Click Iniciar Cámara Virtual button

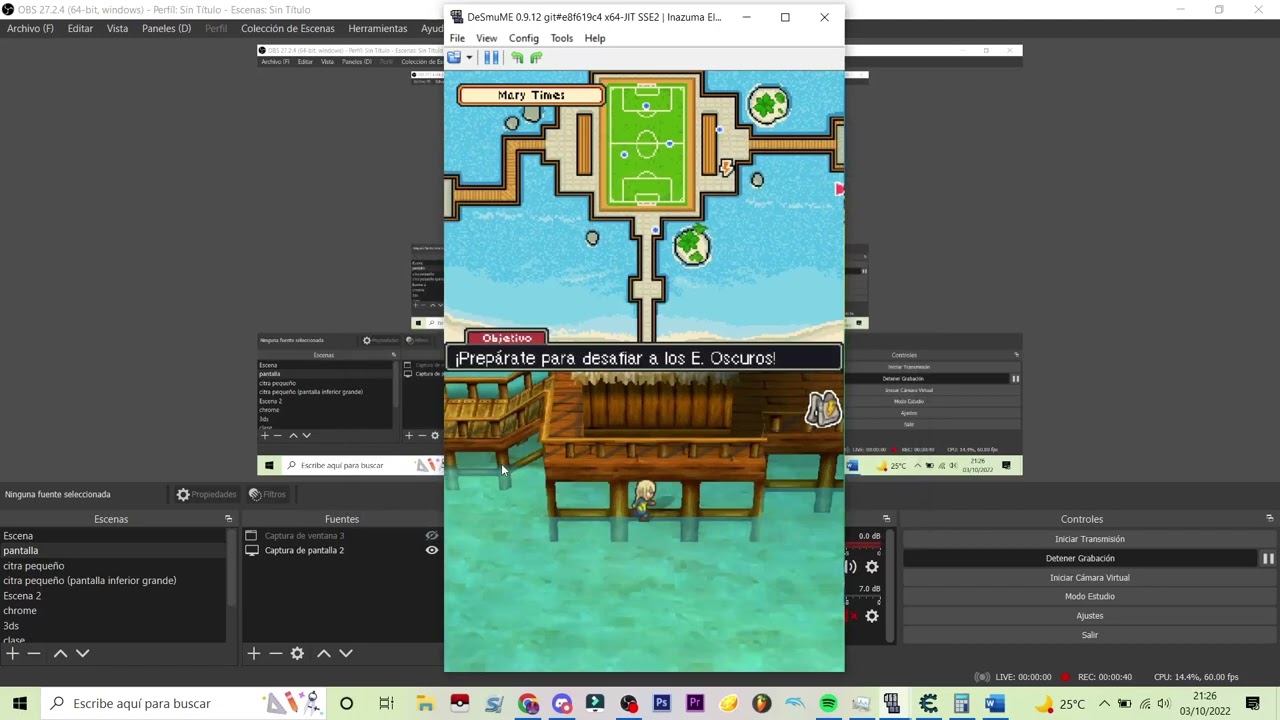(1089, 578)
